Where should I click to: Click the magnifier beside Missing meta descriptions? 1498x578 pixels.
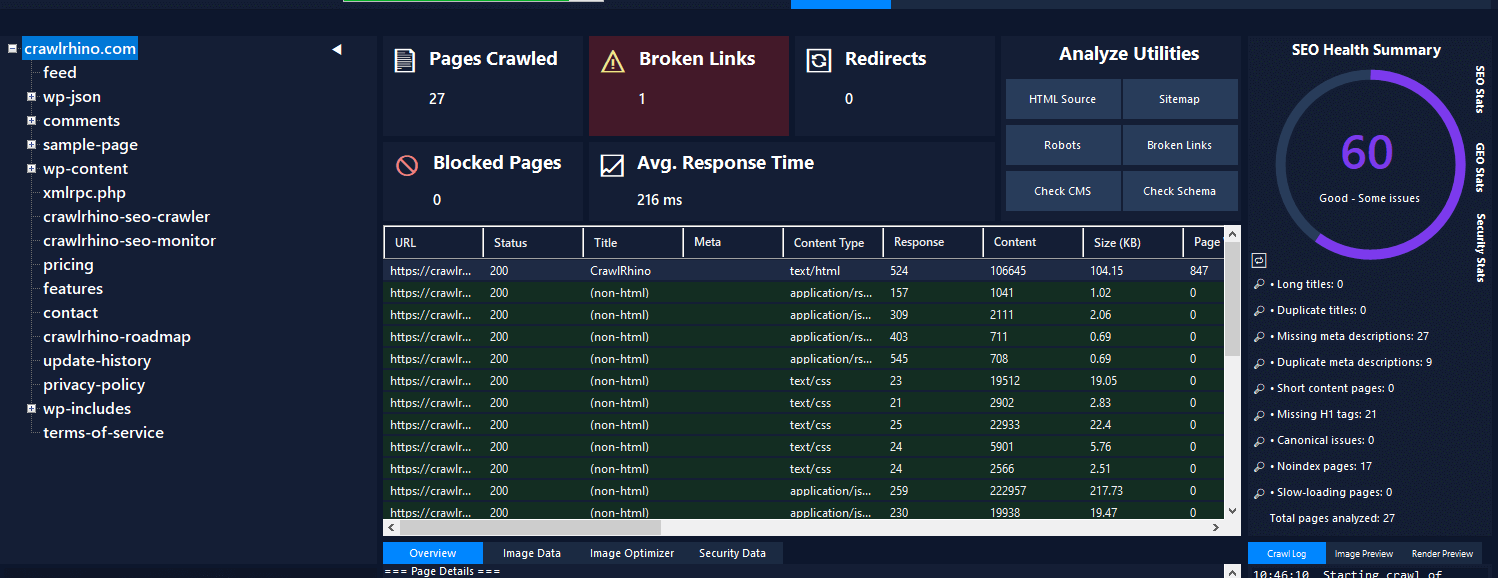click(x=1259, y=337)
